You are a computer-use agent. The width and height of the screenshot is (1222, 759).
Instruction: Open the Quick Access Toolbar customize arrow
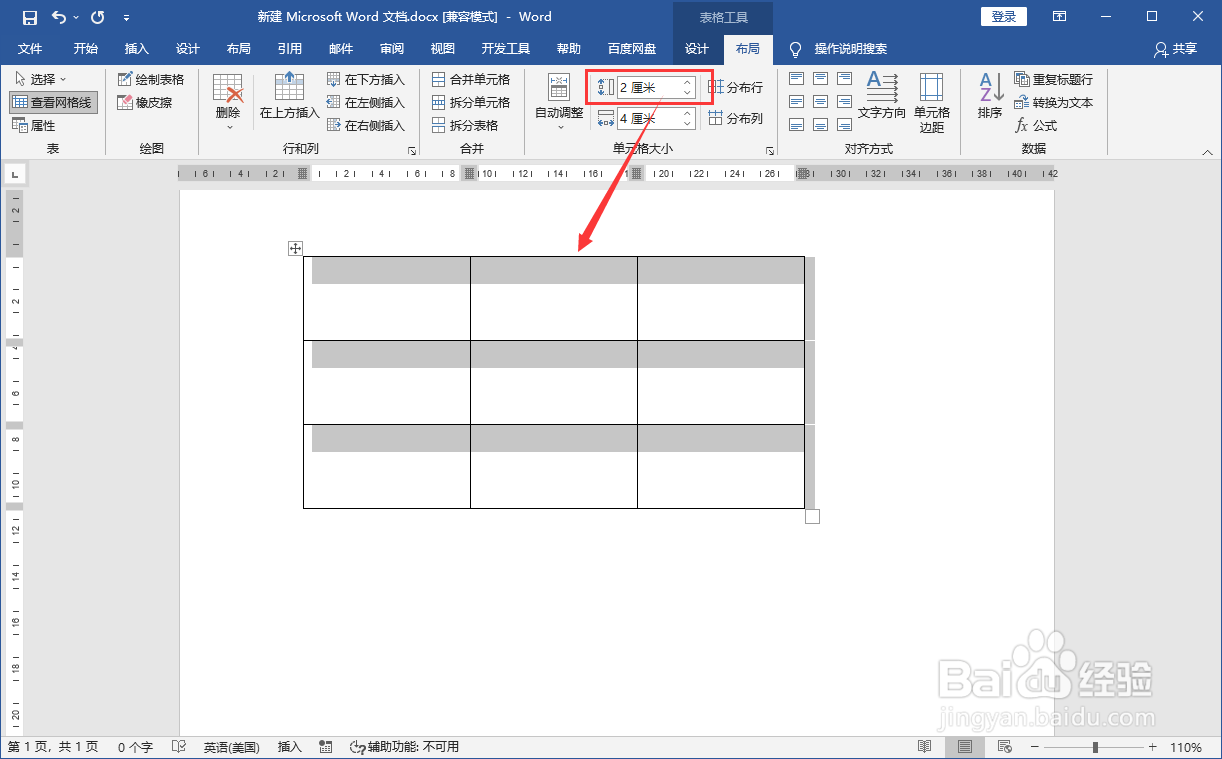pyautogui.click(x=126, y=18)
